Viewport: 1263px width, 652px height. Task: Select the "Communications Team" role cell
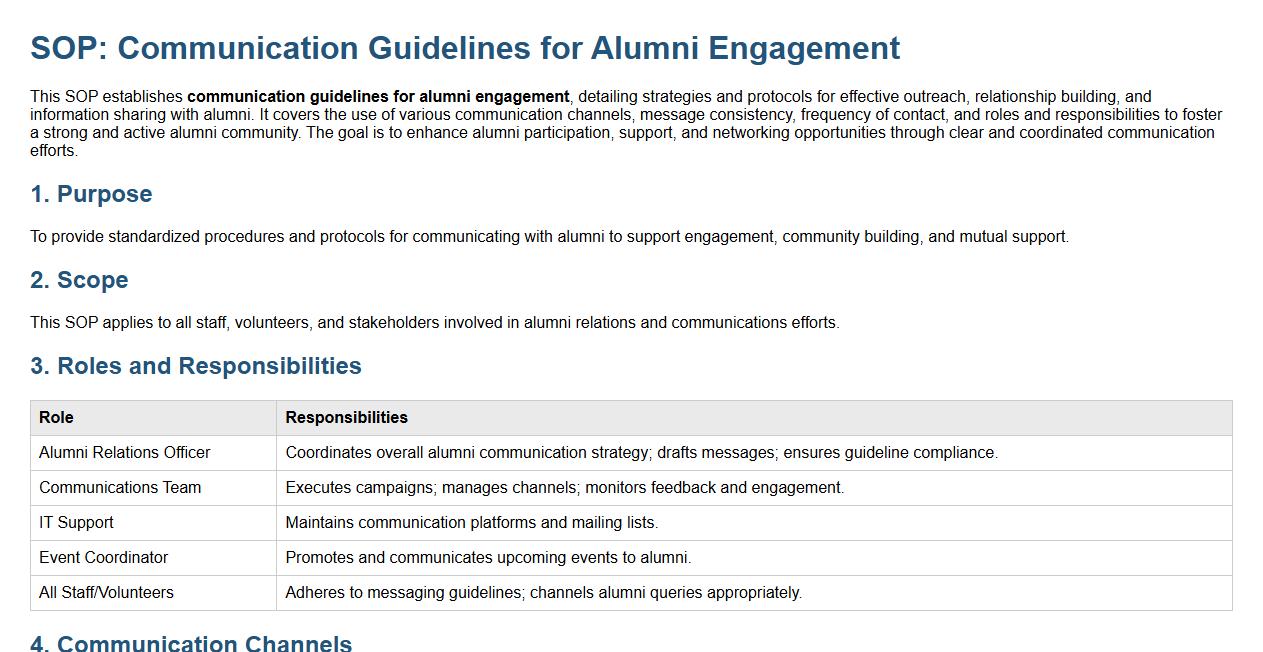[120, 488]
